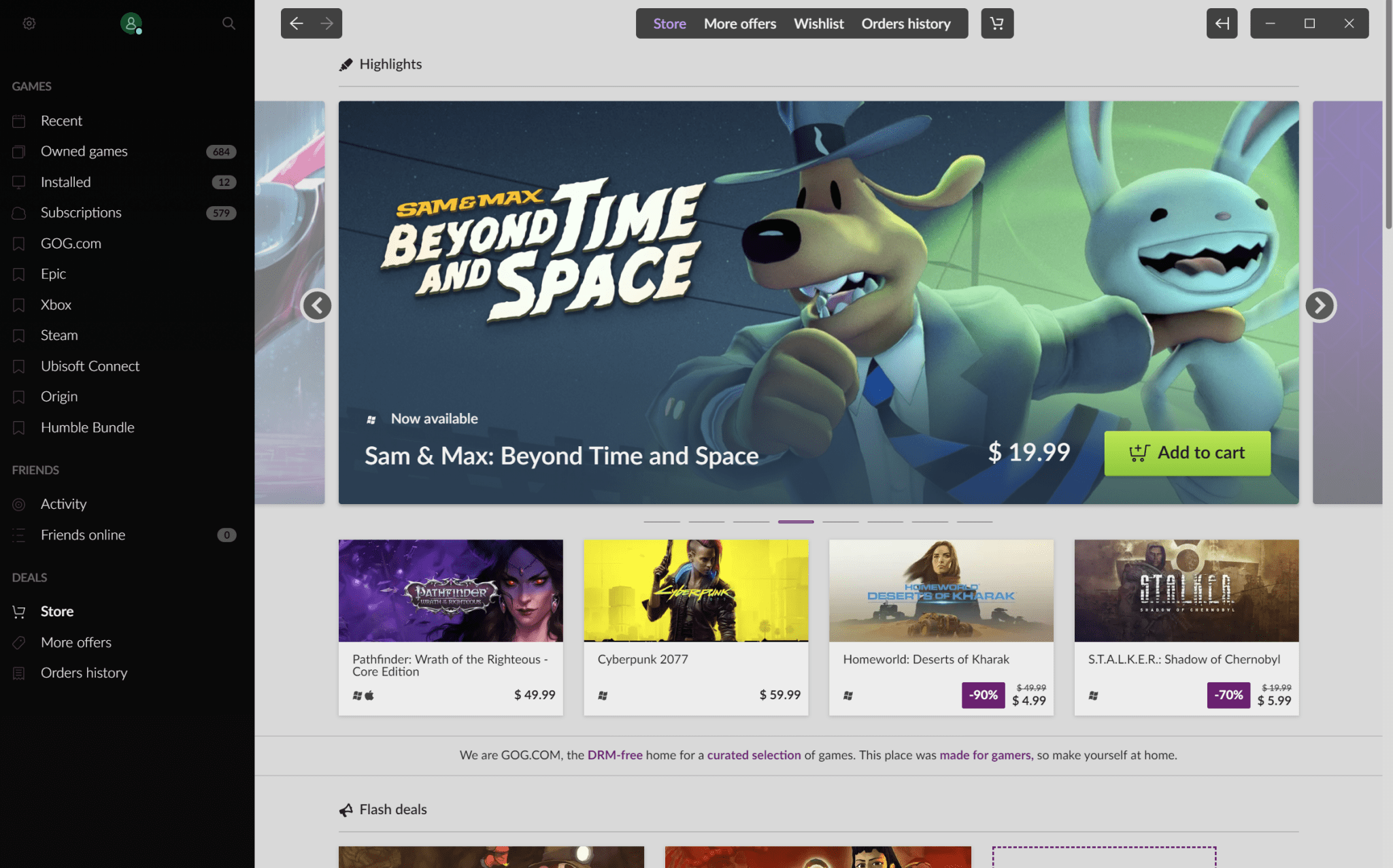Open the Friends online list

(82, 535)
